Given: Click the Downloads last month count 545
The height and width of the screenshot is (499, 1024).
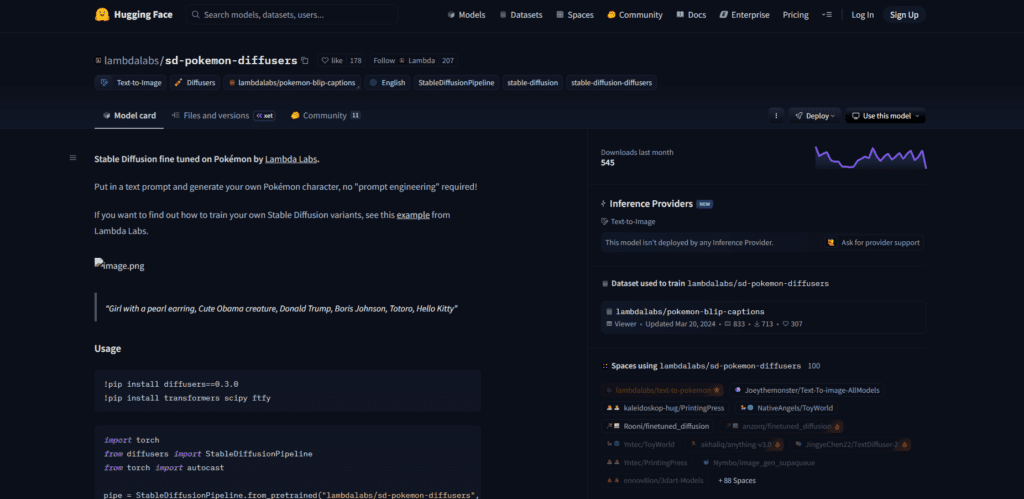Looking at the screenshot, I should (x=607, y=163).
